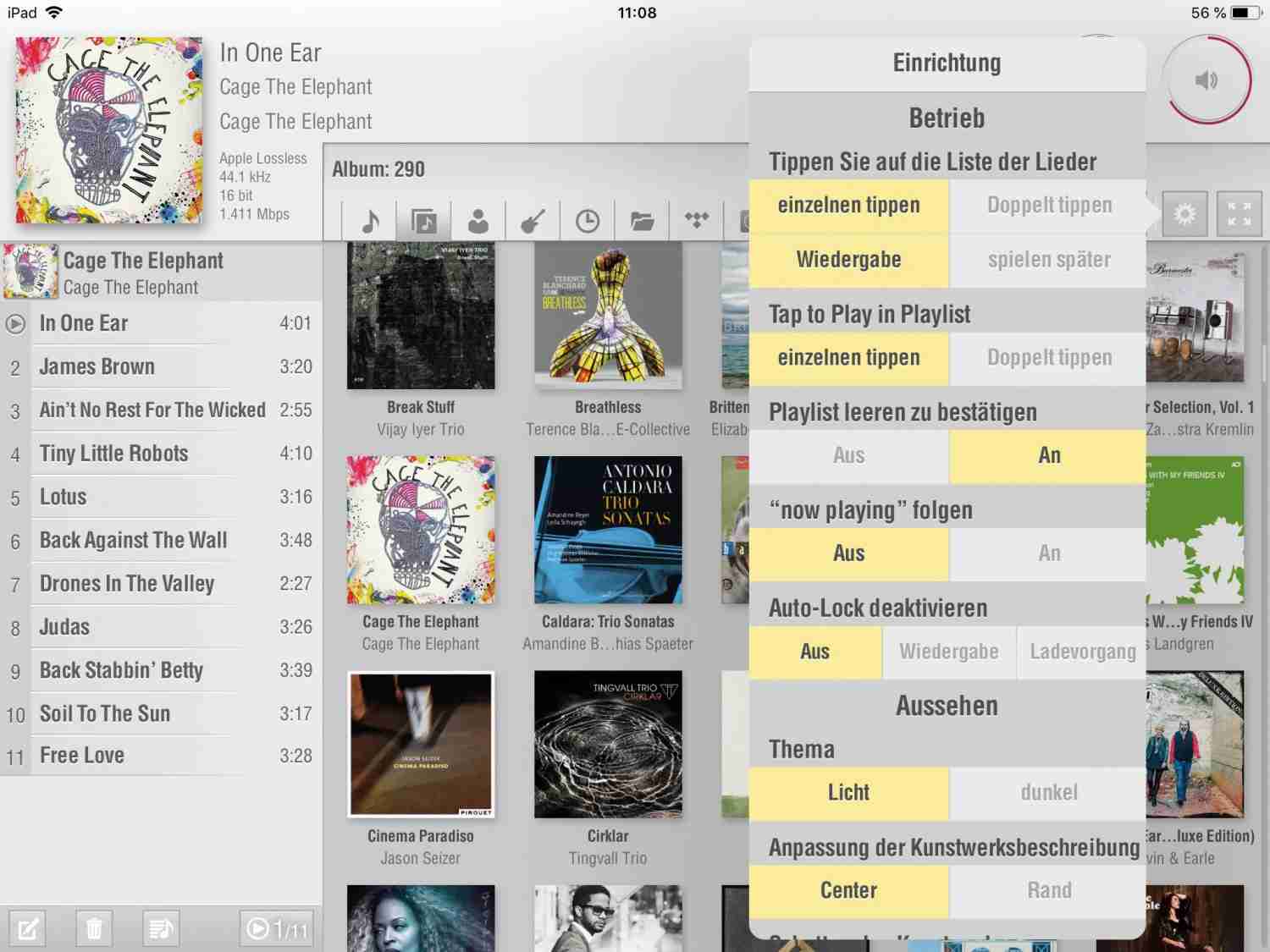Play Back Stabbin' Betty
This screenshot has height=952, width=1270.
tap(161, 671)
